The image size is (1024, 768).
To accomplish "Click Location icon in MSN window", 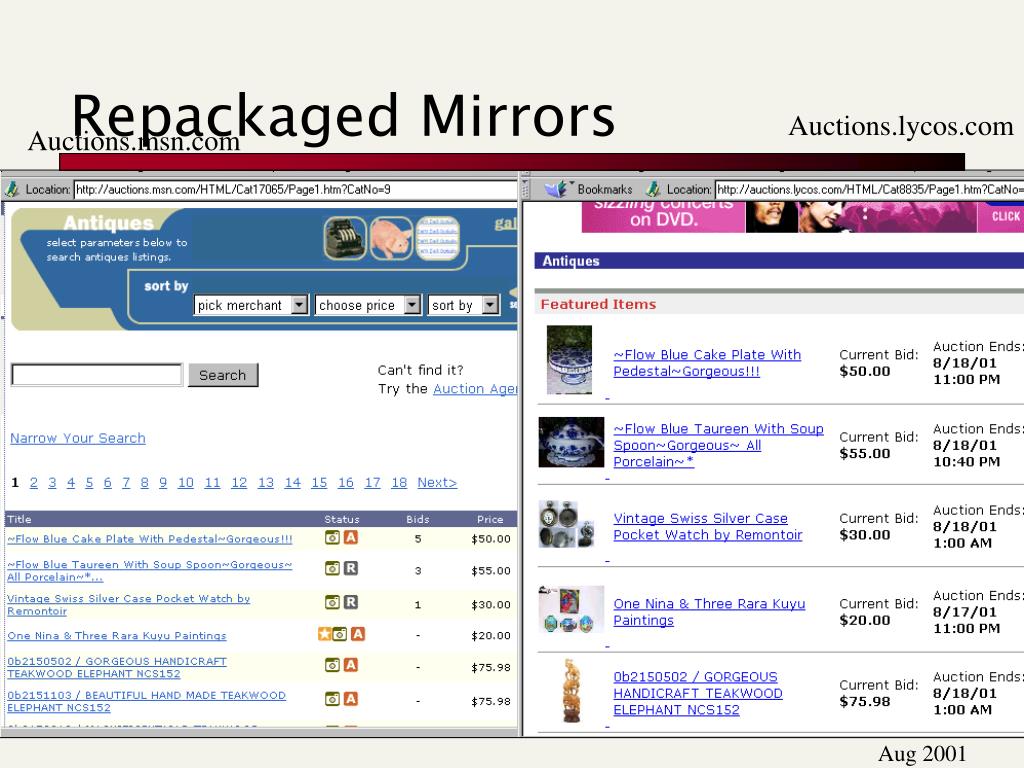I will coord(12,189).
